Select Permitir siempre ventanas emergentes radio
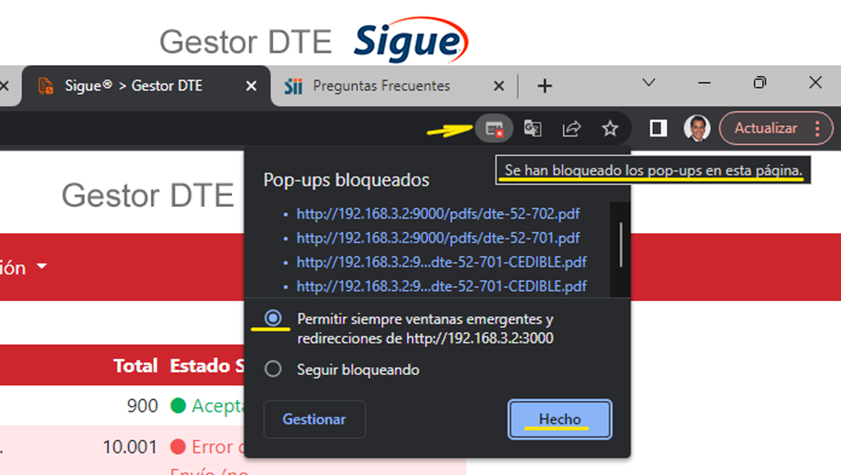Image resolution: width=841 pixels, height=475 pixels. tap(273, 318)
